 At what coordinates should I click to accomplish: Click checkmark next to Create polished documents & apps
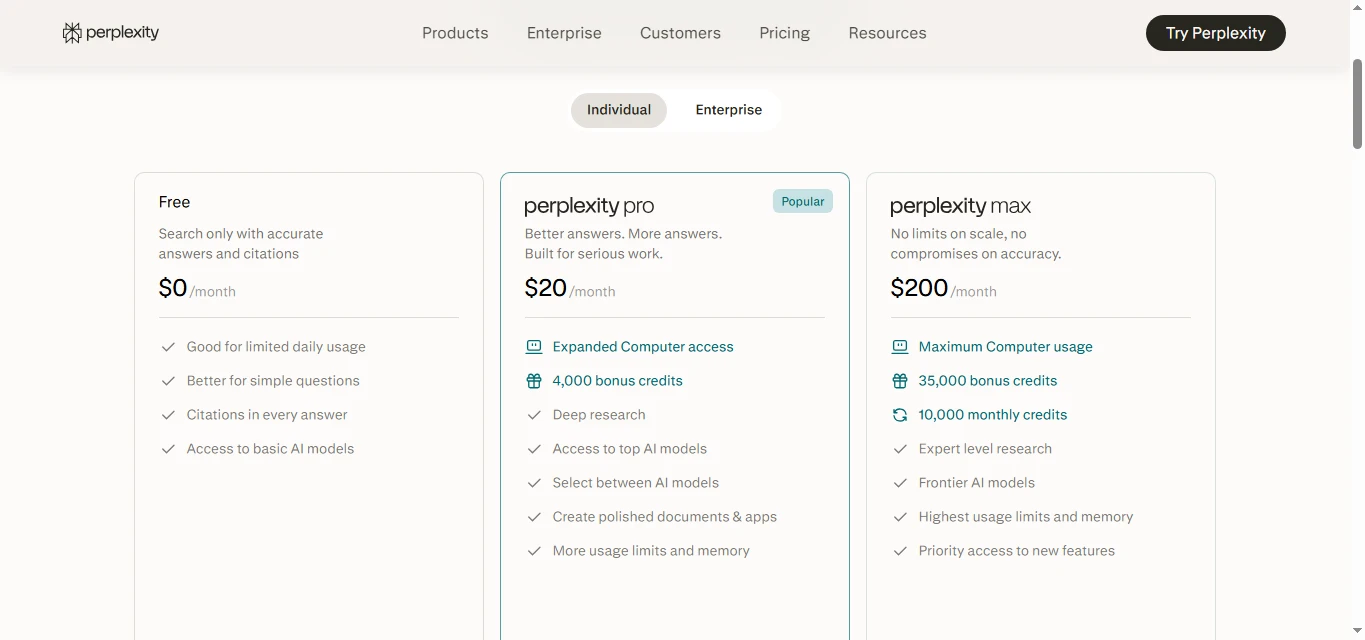tap(534, 517)
